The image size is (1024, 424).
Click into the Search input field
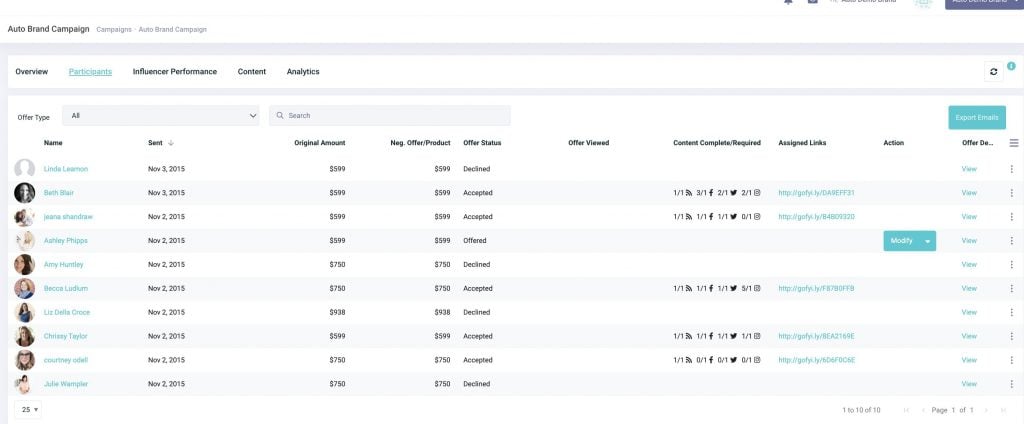[390, 116]
